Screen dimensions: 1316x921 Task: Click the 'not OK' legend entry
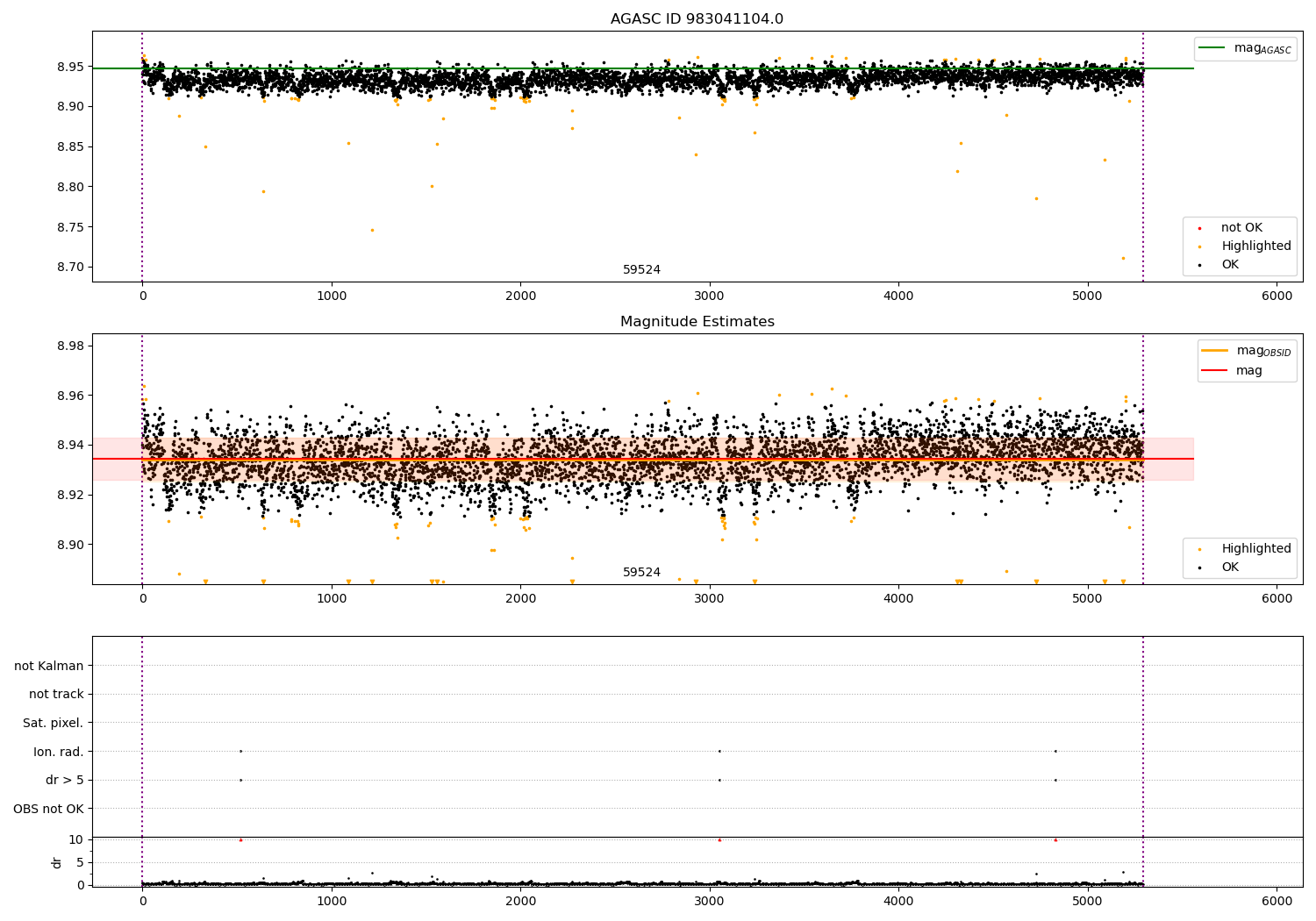[x=1241, y=228]
